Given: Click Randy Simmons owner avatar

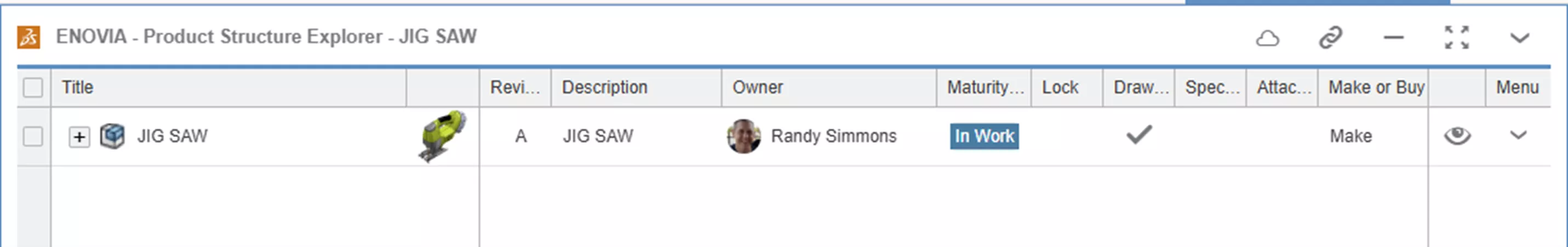Looking at the screenshot, I should click(x=743, y=136).
